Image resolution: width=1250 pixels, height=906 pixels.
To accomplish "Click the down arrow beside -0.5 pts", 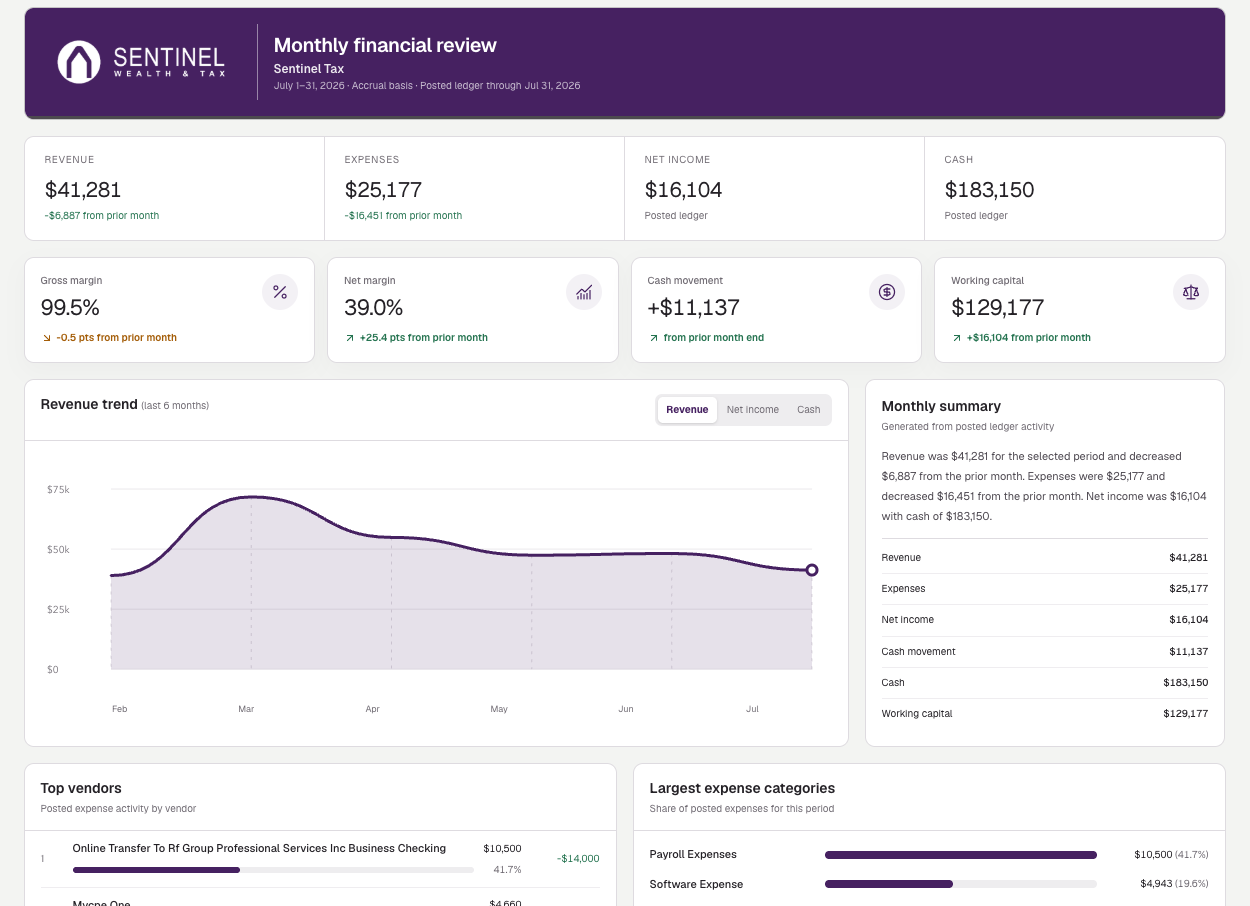I will coord(46,338).
